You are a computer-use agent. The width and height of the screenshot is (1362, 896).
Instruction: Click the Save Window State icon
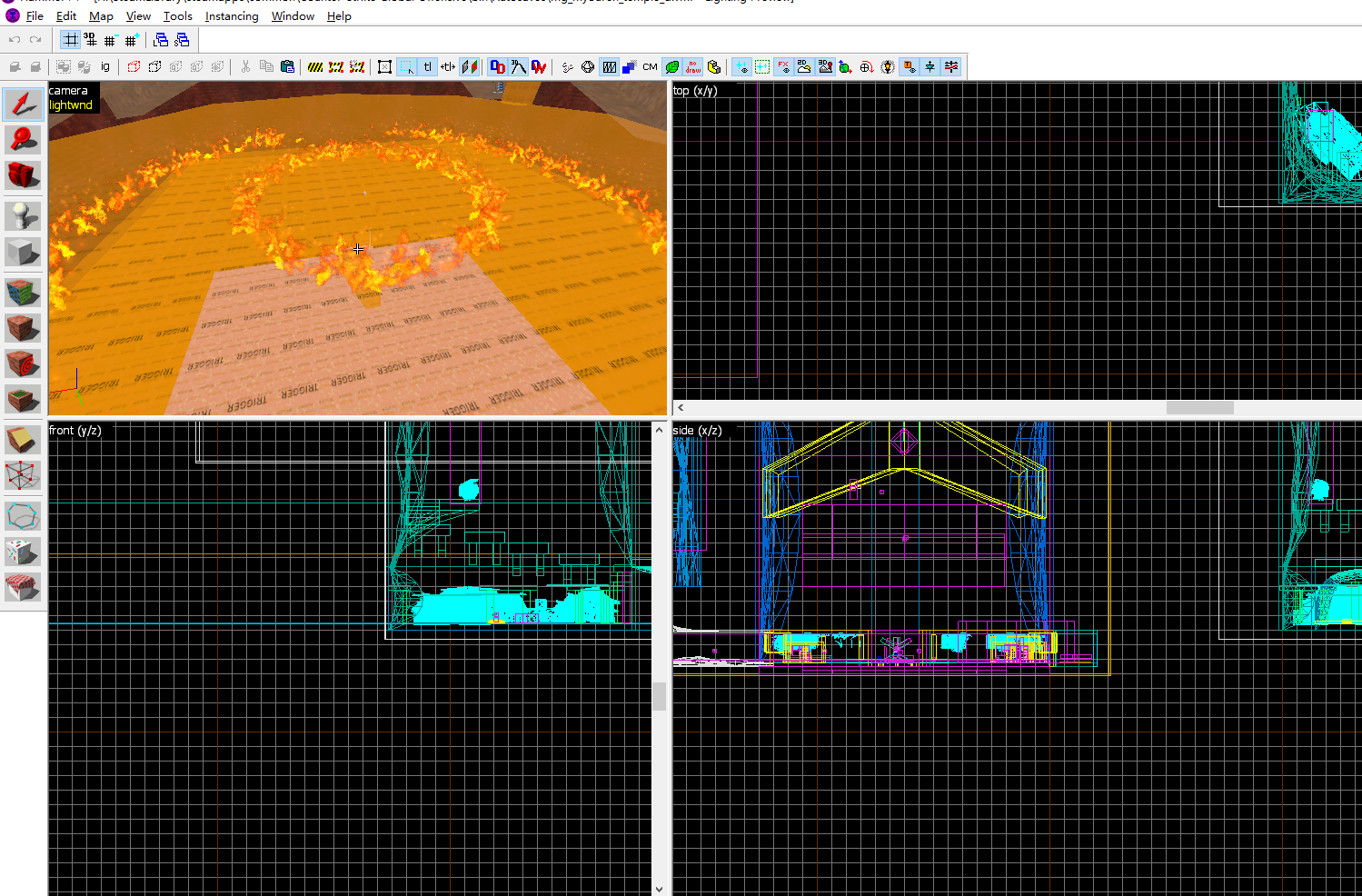pos(182,40)
